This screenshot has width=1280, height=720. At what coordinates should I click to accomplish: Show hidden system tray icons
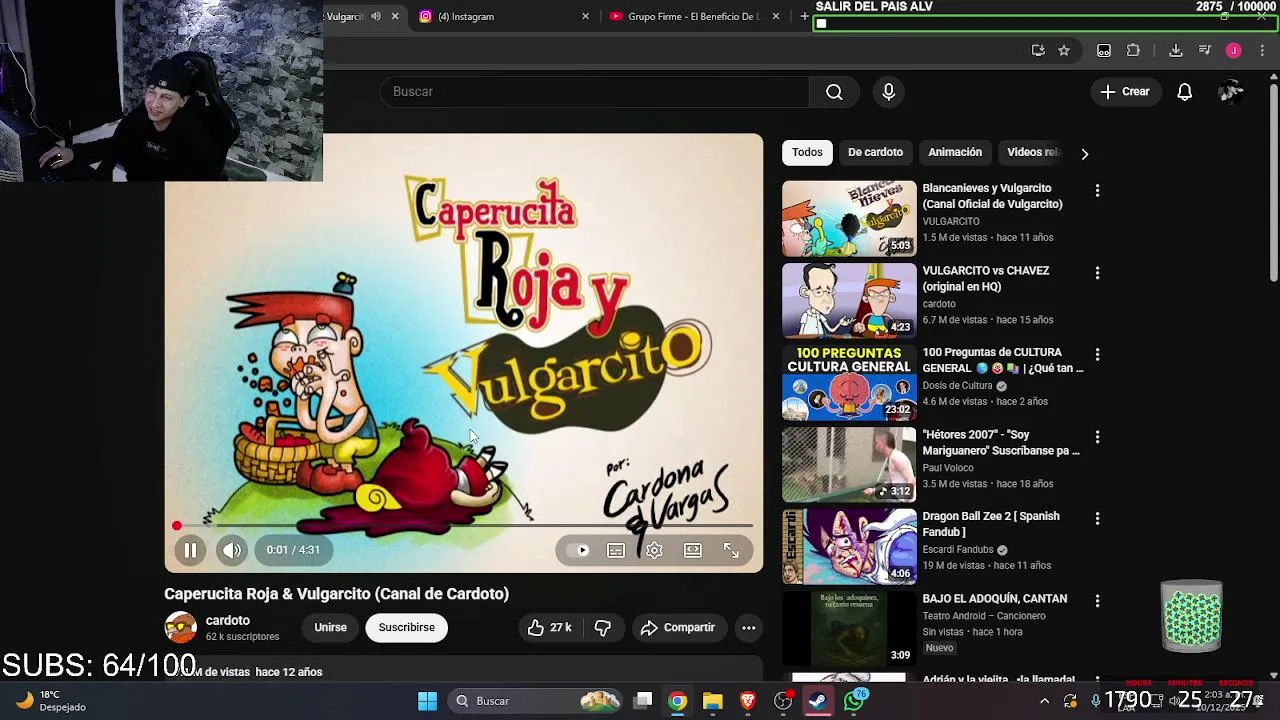1044,701
